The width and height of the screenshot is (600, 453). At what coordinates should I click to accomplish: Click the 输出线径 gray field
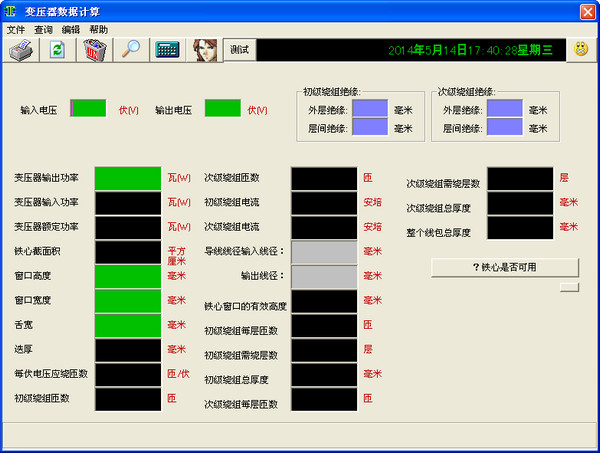tap(324, 277)
